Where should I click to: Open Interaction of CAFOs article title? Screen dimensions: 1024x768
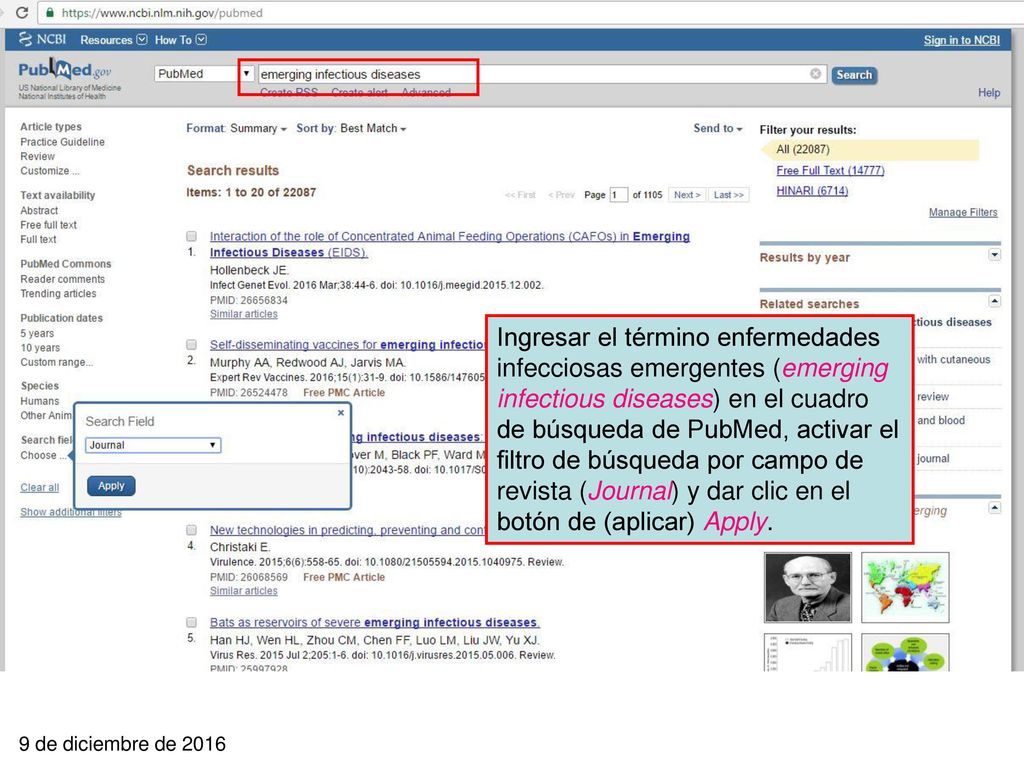pos(449,244)
